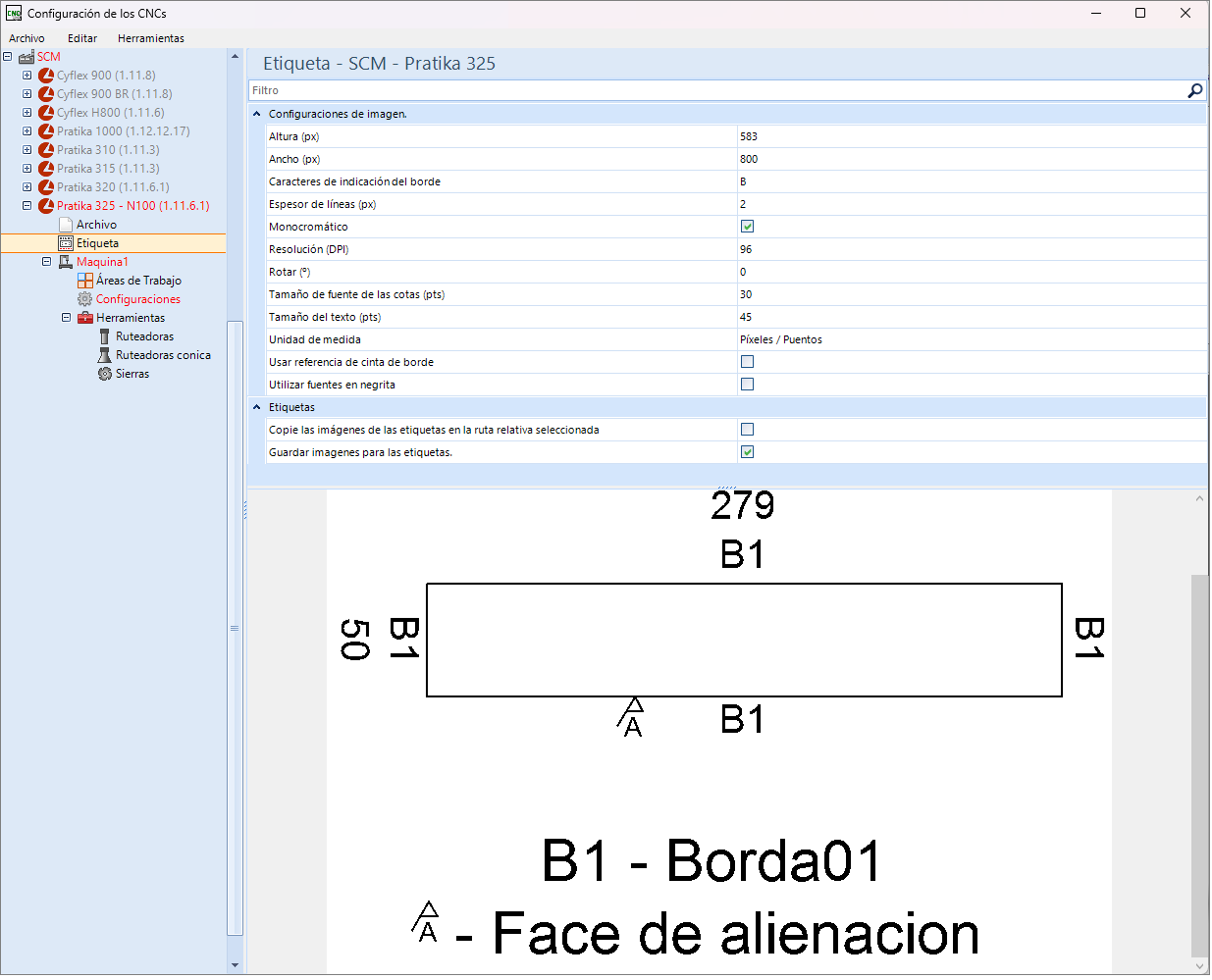The width and height of the screenshot is (1212, 980).
Task: Edit Tamaño de fuente de las cotas value 30
Action: pyautogui.click(x=972, y=294)
